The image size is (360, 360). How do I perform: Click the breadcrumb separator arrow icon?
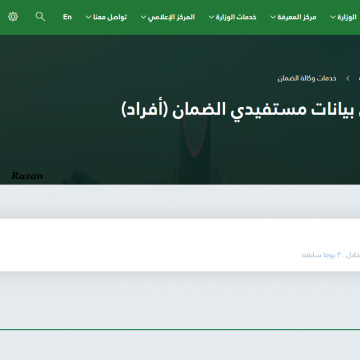pos(348,79)
